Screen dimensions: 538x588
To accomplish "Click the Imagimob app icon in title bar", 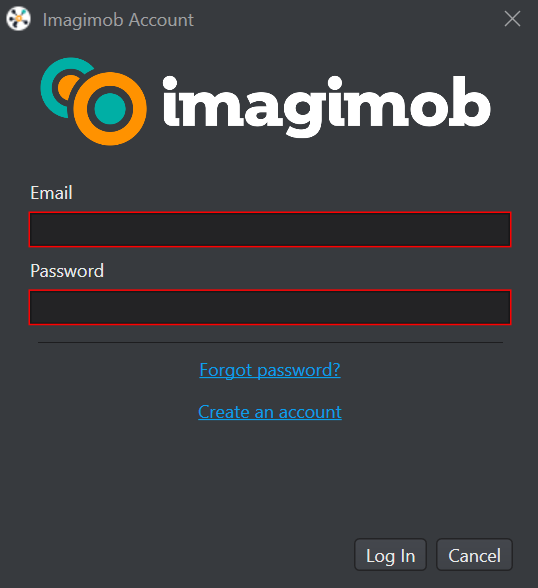I will 18,19.
